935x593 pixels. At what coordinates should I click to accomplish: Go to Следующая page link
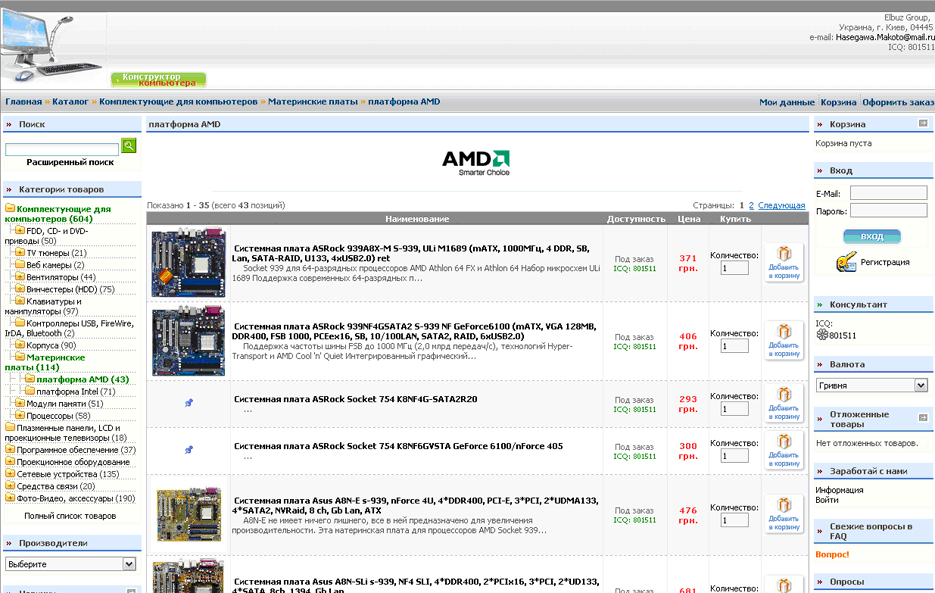pyautogui.click(x=781, y=205)
